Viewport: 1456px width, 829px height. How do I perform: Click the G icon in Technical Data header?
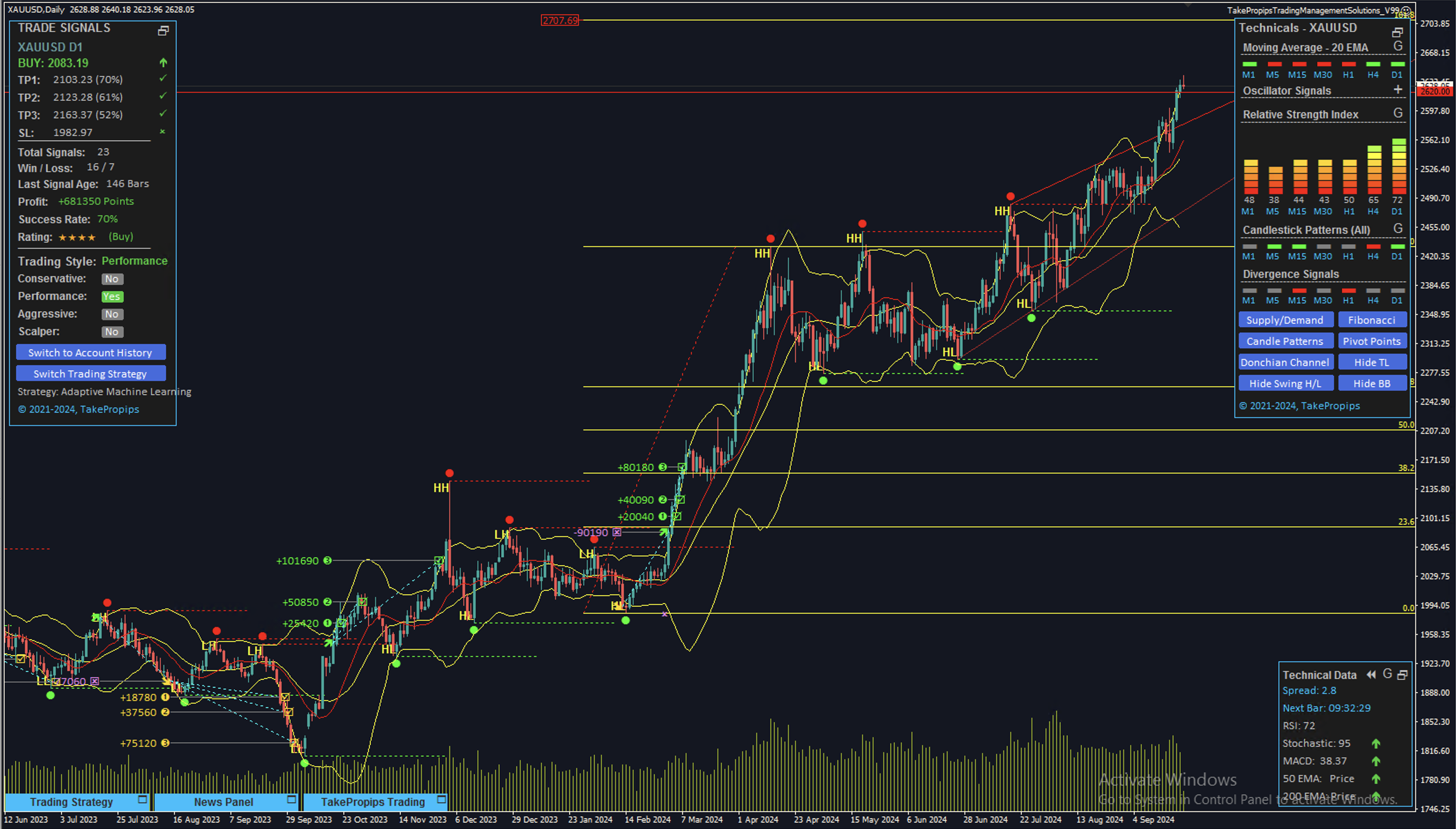point(1388,674)
